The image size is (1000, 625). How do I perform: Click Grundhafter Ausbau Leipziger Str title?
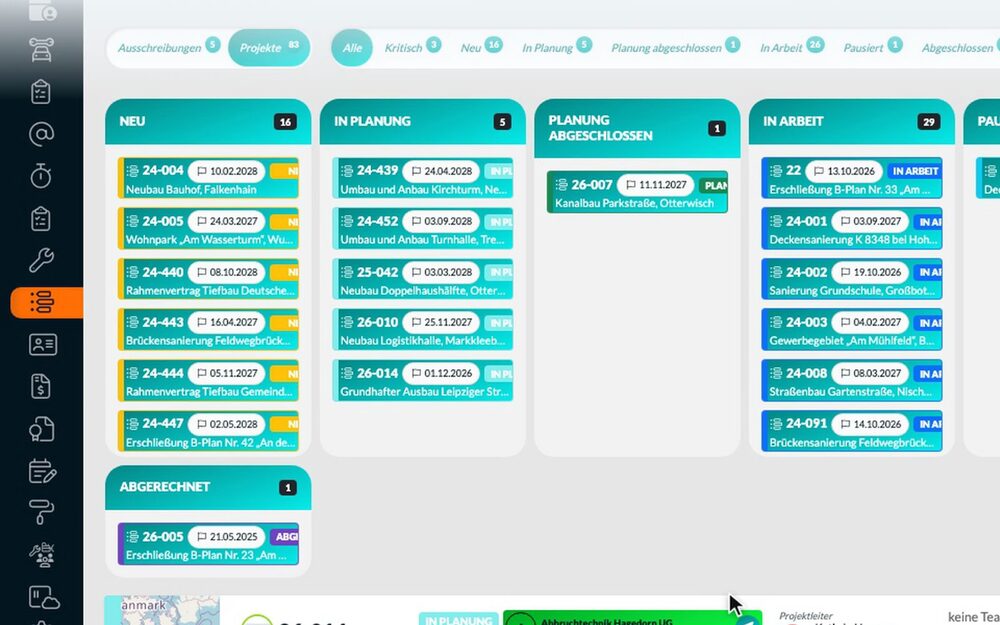(423, 392)
